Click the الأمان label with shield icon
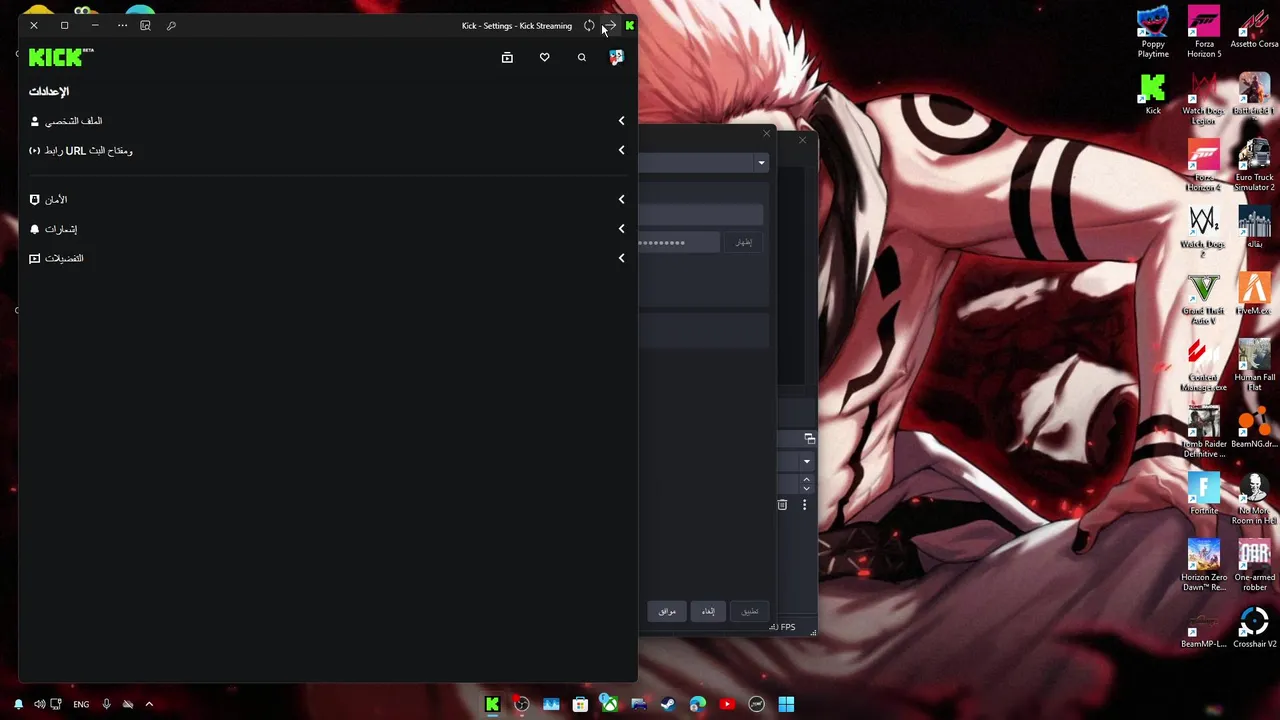This screenshot has height=720, width=1280. tap(48, 200)
